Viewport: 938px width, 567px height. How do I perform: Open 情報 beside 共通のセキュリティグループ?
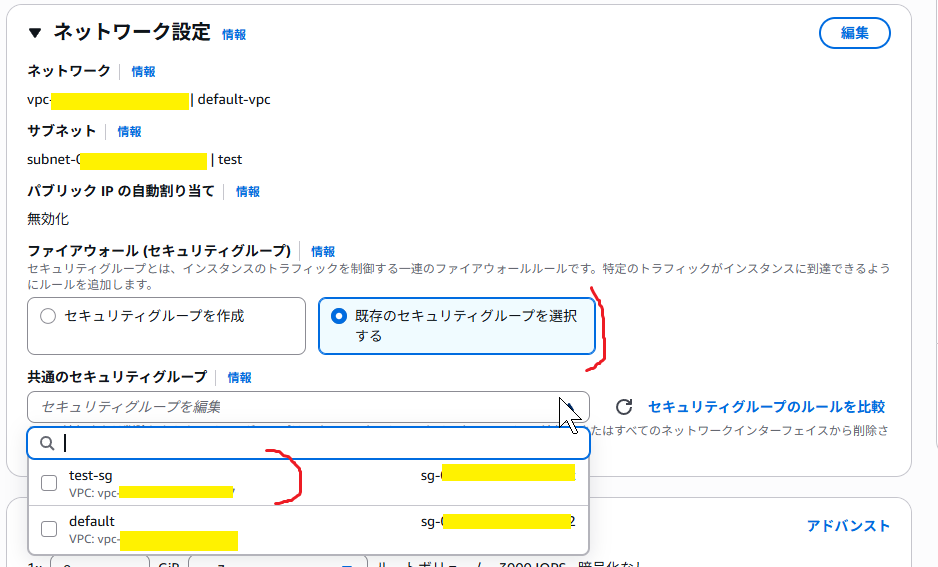pos(239,378)
